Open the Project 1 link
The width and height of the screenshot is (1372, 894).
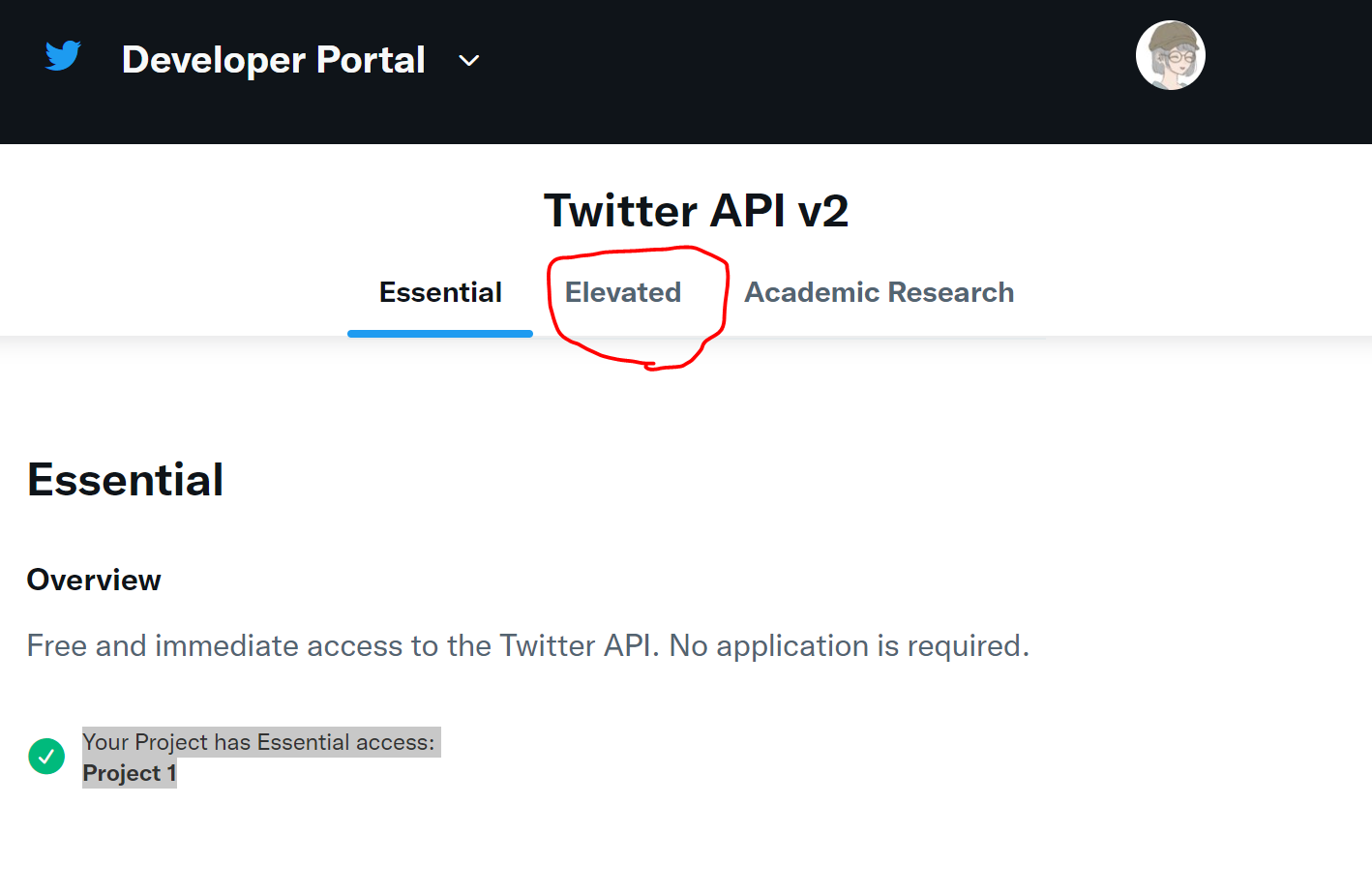(x=130, y=773)
